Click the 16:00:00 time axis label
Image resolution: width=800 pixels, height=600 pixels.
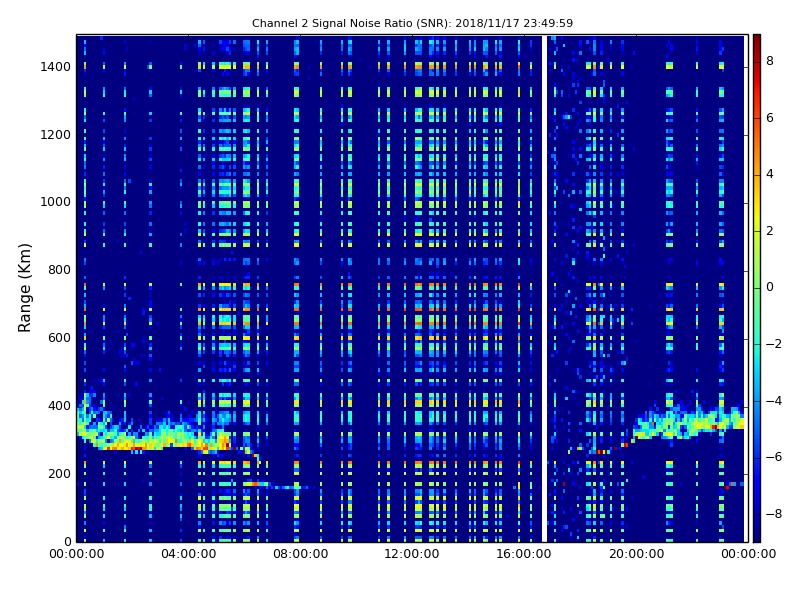click(524, 554)
